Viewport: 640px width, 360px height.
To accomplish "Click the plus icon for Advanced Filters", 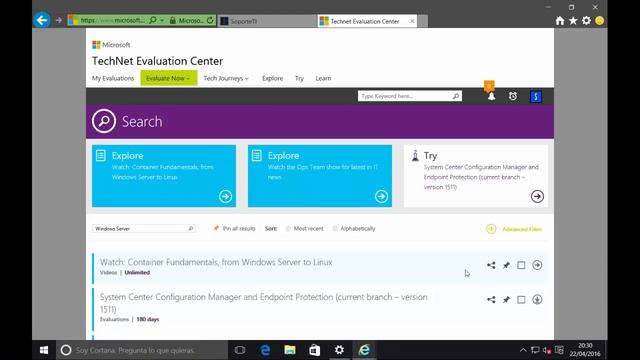I will click(491, 229).
